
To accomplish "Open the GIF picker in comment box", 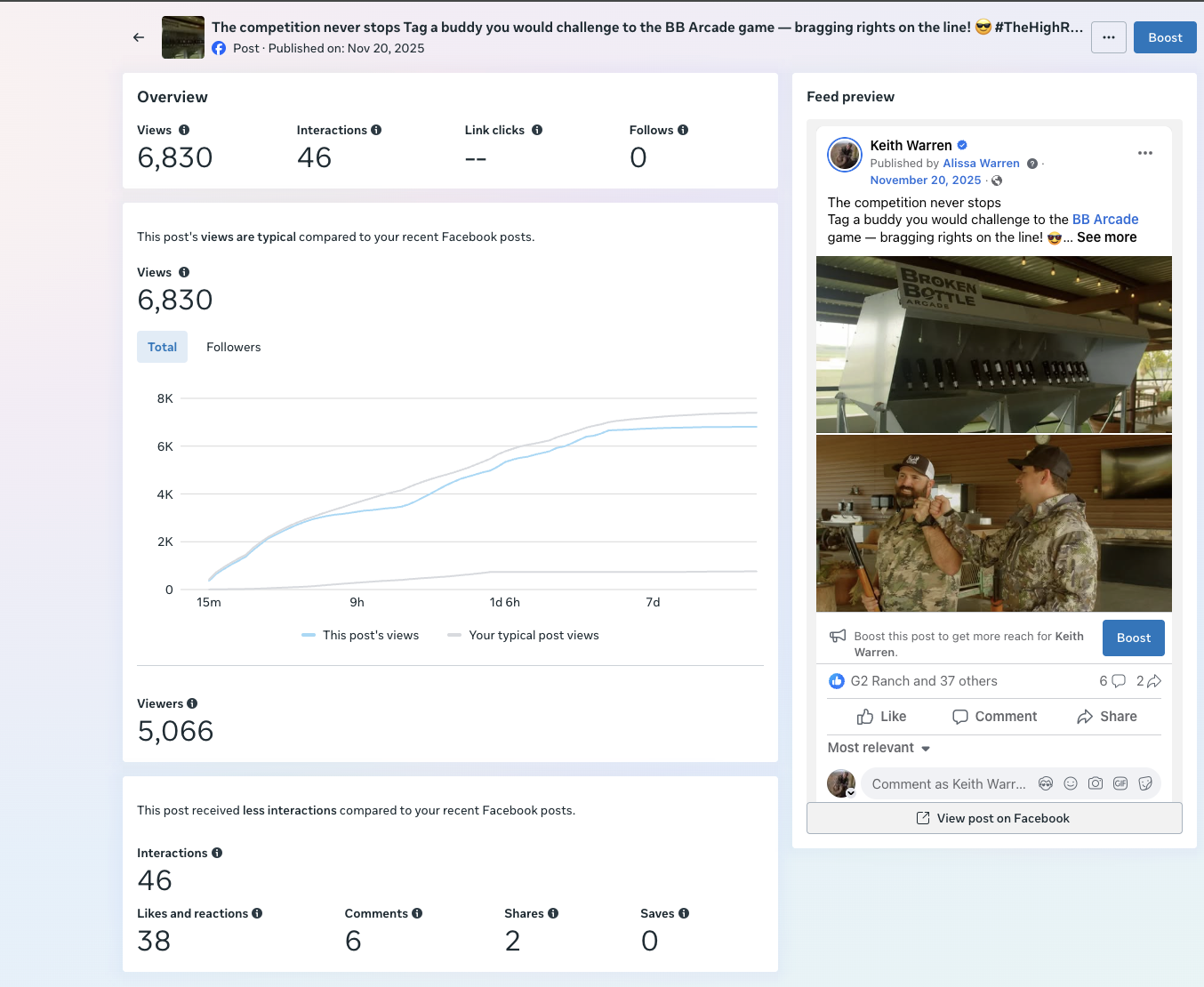I will [1120, 783].
